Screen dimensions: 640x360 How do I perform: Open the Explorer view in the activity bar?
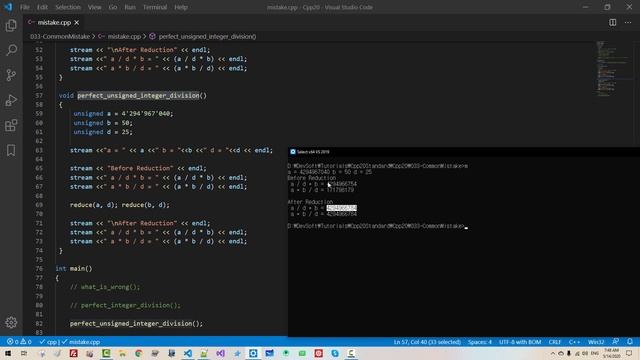(x=11, y=25)
